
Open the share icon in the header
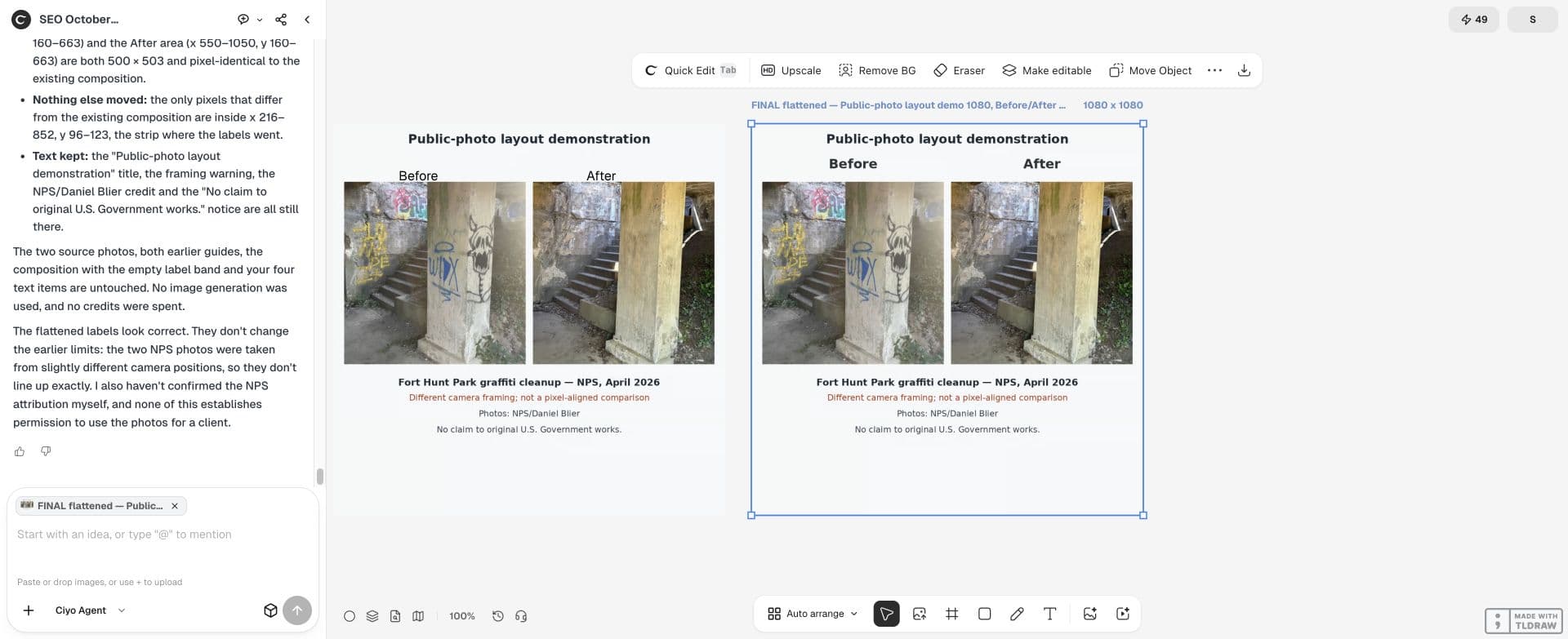tap(281, 19)
